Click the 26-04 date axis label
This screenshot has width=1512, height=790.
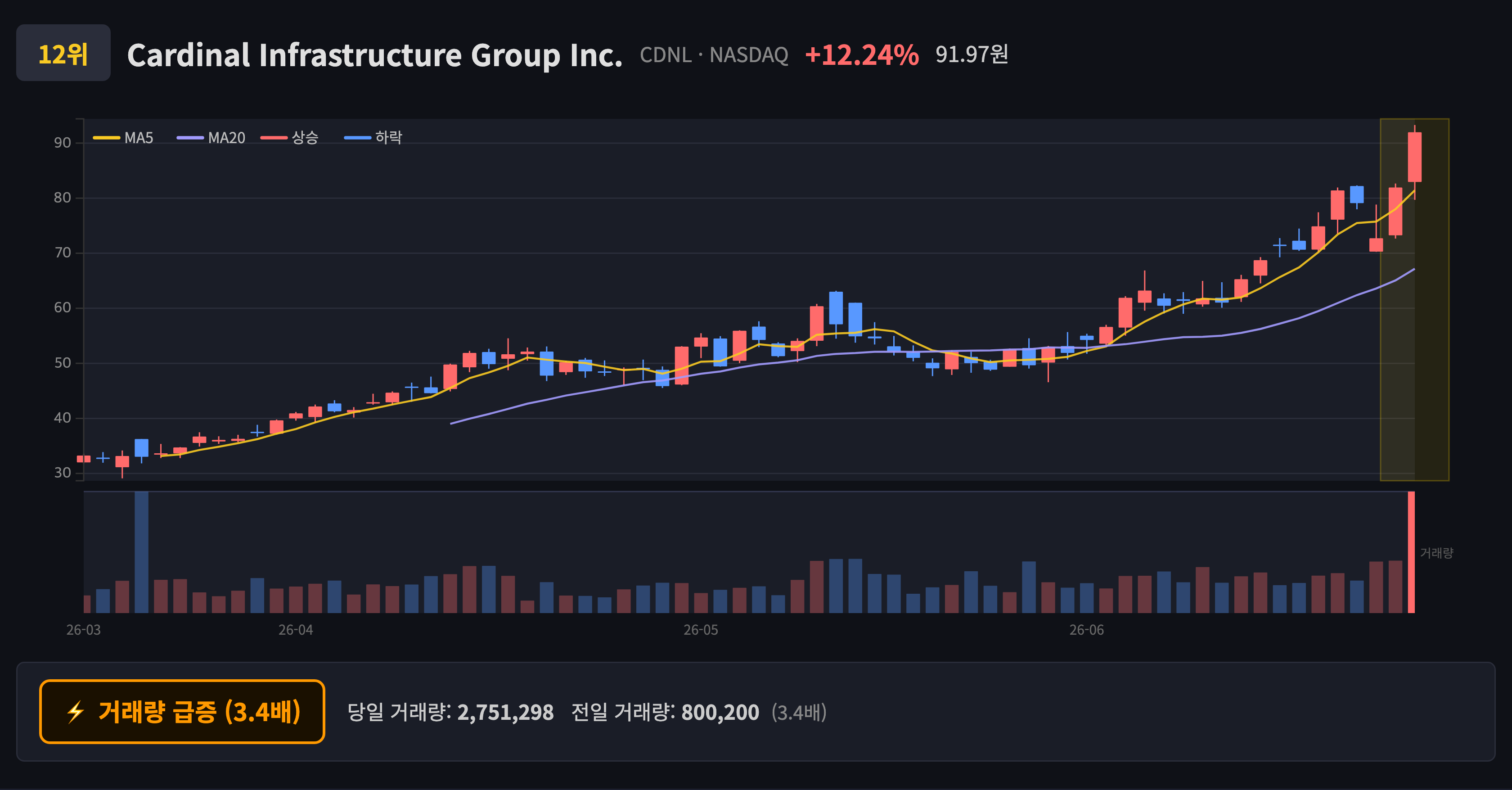[296, 630]
